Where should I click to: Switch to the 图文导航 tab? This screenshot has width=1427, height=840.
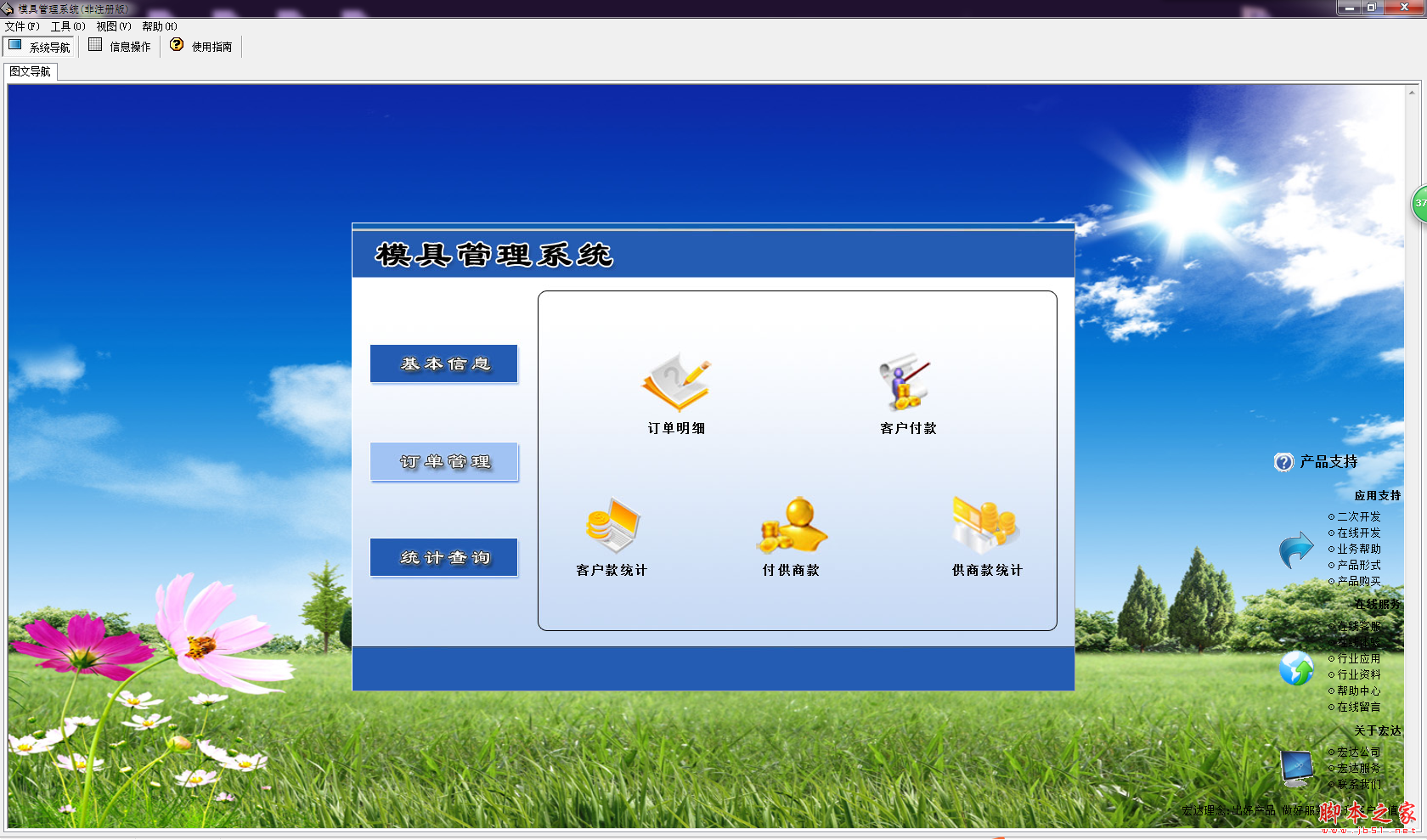(x=31, y=72)
